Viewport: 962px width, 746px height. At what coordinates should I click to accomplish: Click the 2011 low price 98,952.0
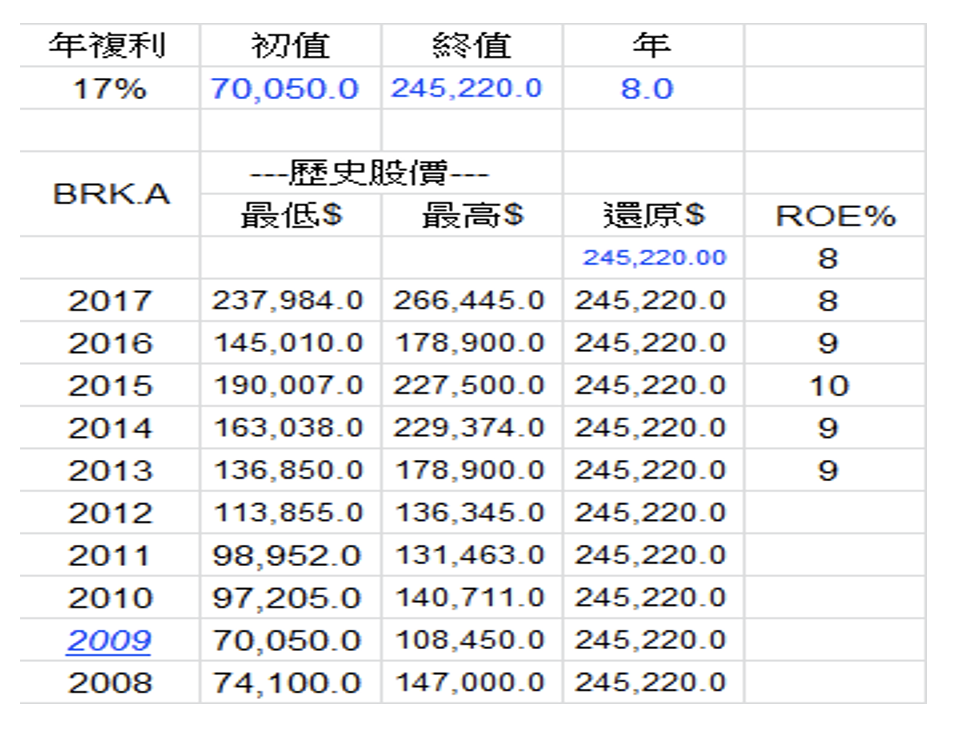[287, 556]
